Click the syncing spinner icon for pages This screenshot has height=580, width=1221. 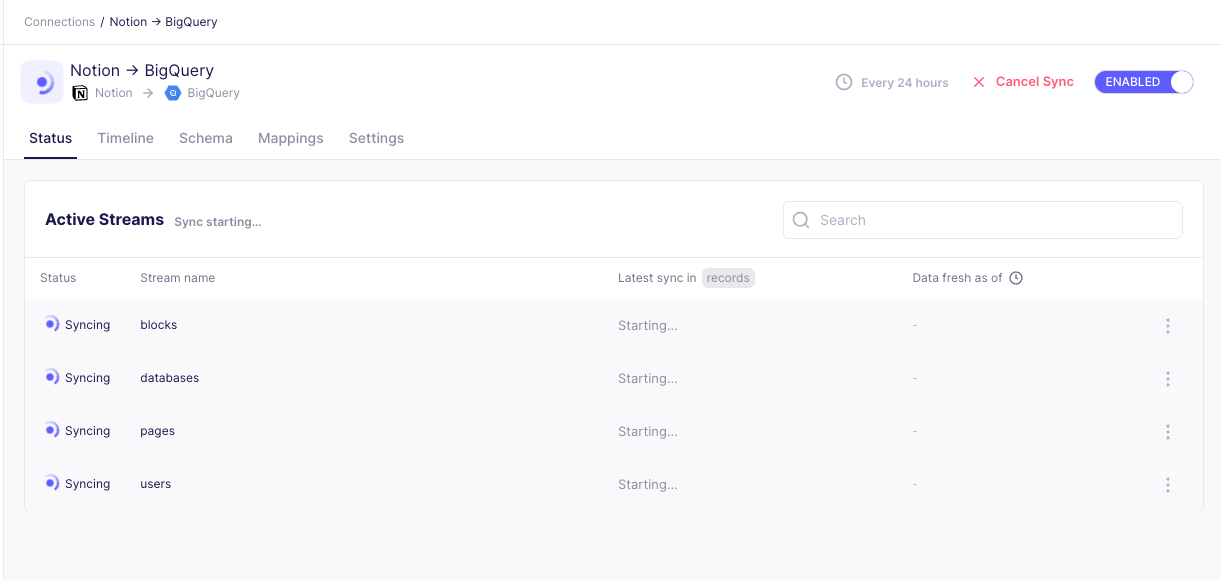click(51, 430)
